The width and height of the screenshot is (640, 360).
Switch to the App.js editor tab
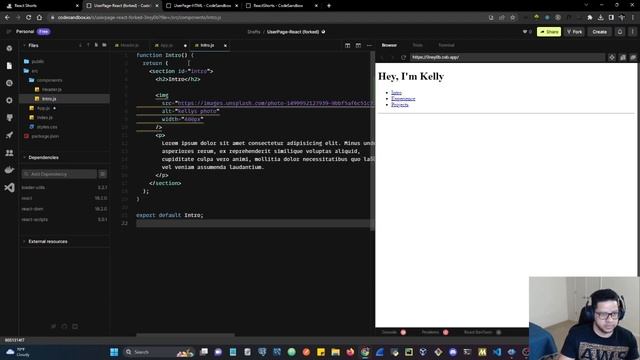coord(164,45)
